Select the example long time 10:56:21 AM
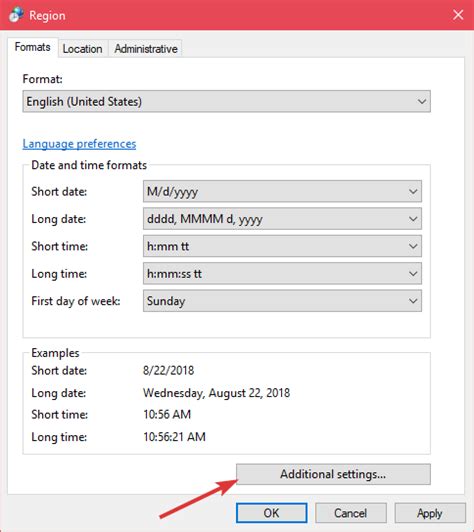The height and width of the screenshot is (532, 474). click(x=174, y=437)
